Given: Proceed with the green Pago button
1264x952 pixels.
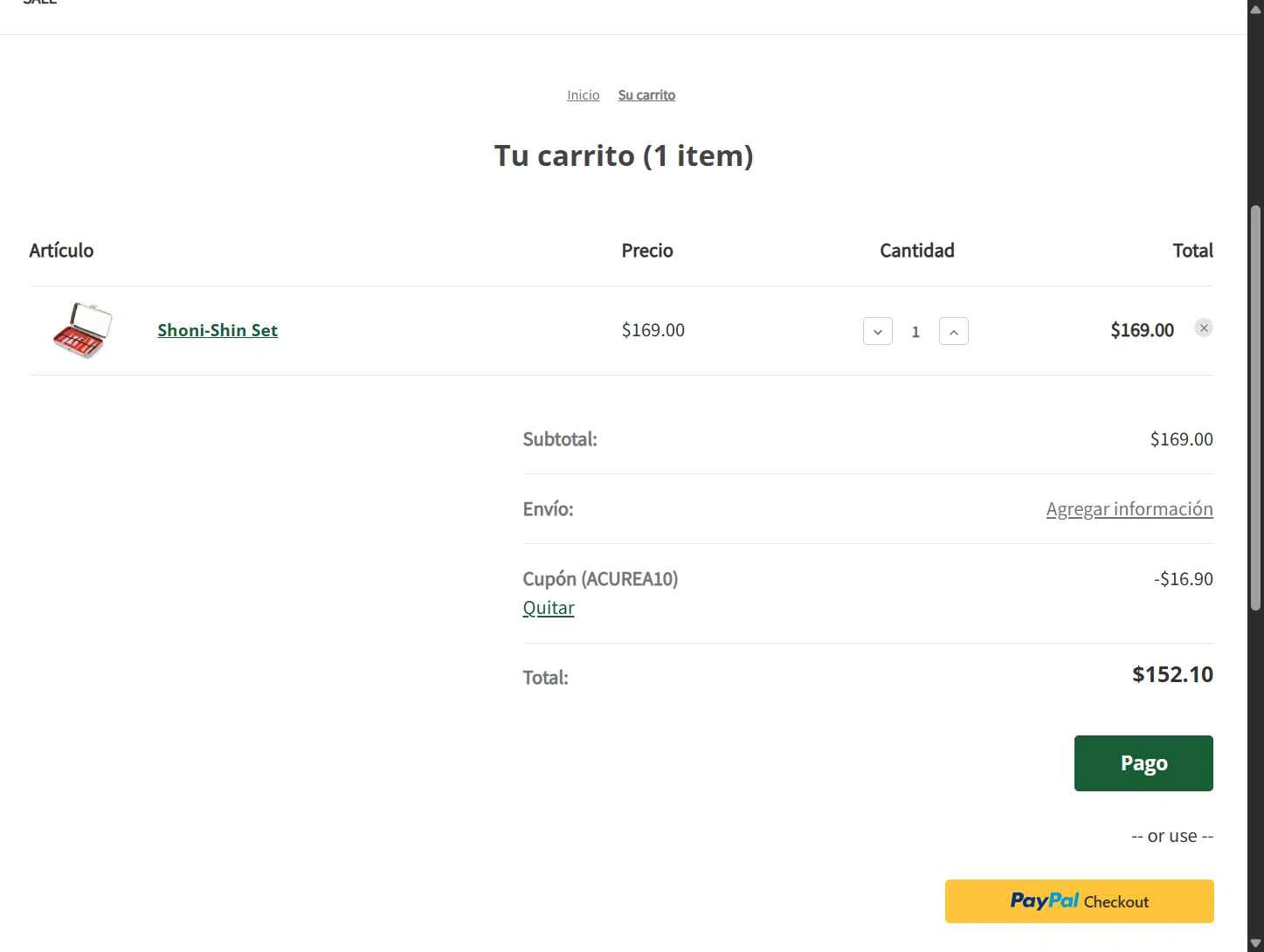Looking at the screenshot, I should (1143, 763).
